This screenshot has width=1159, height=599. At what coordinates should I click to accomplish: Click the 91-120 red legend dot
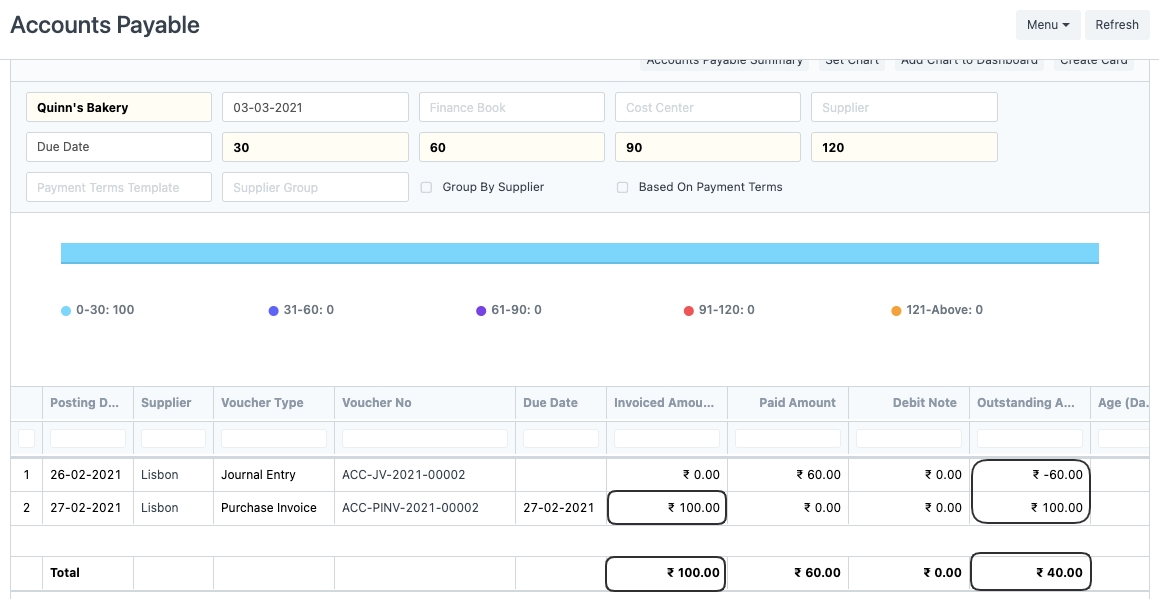pos(689,311)
